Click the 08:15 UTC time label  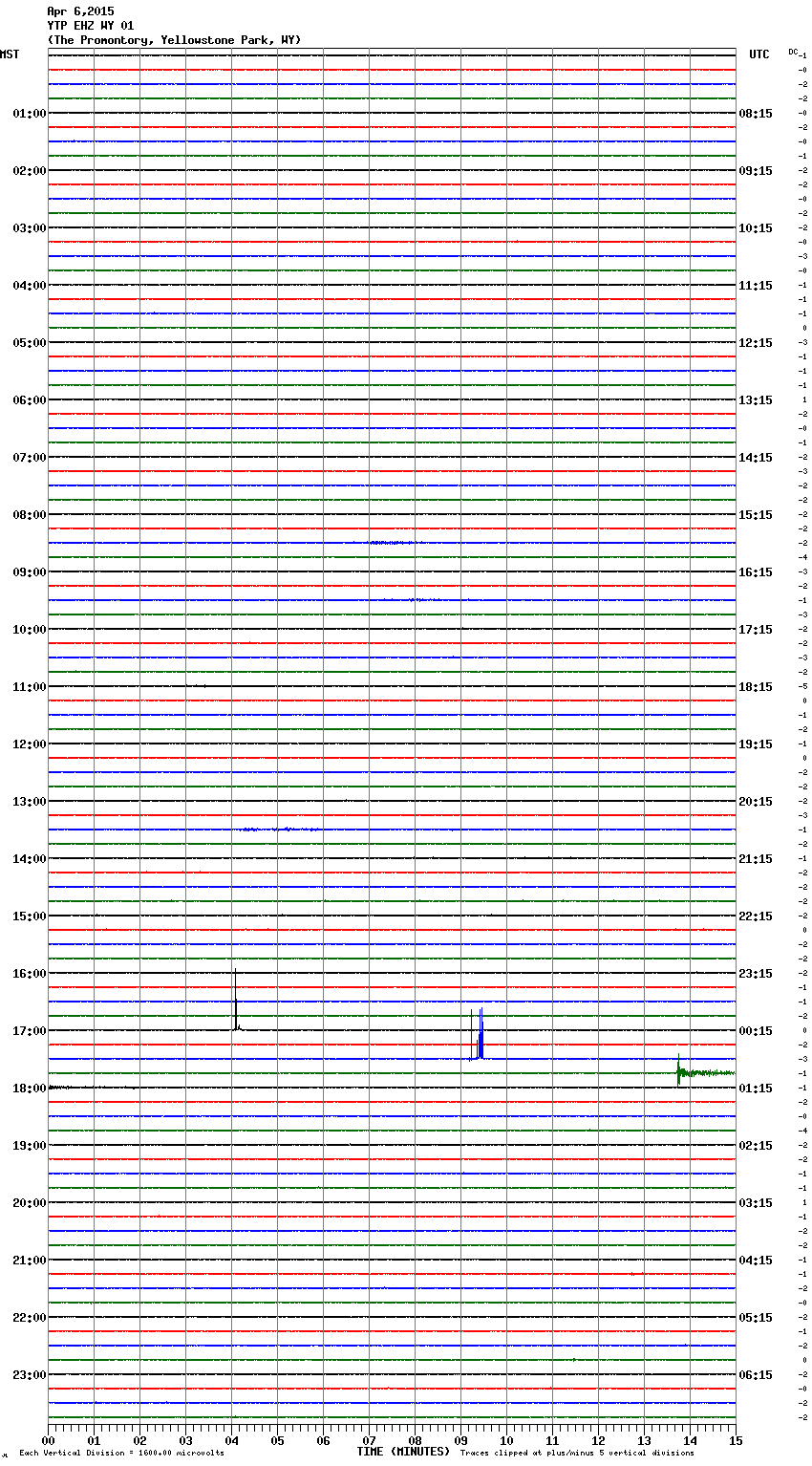[756, 114]
